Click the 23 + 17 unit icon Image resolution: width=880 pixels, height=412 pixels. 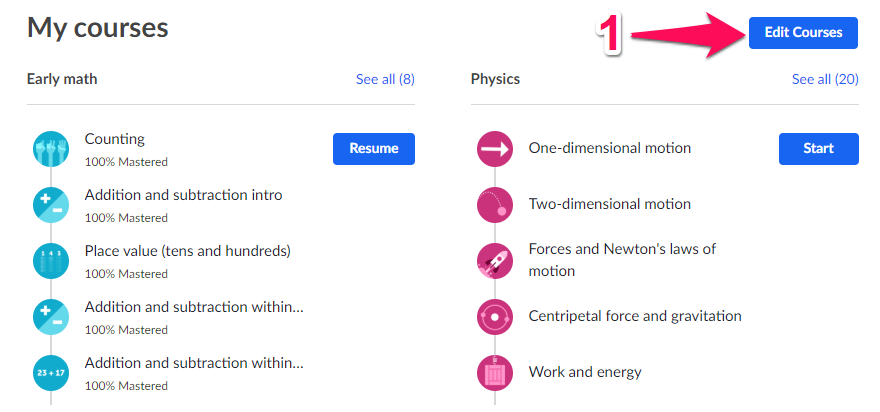tap(51, 373)
